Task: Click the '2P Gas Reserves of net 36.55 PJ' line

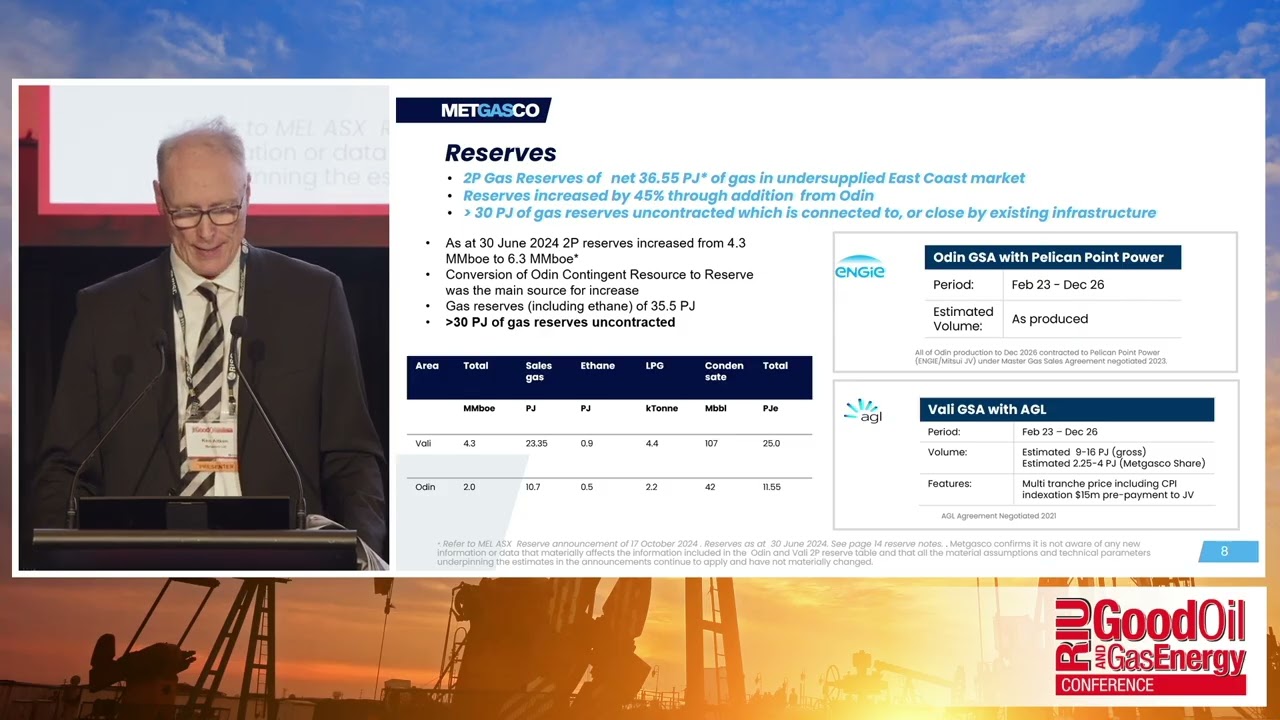Action: coord(744,178)
